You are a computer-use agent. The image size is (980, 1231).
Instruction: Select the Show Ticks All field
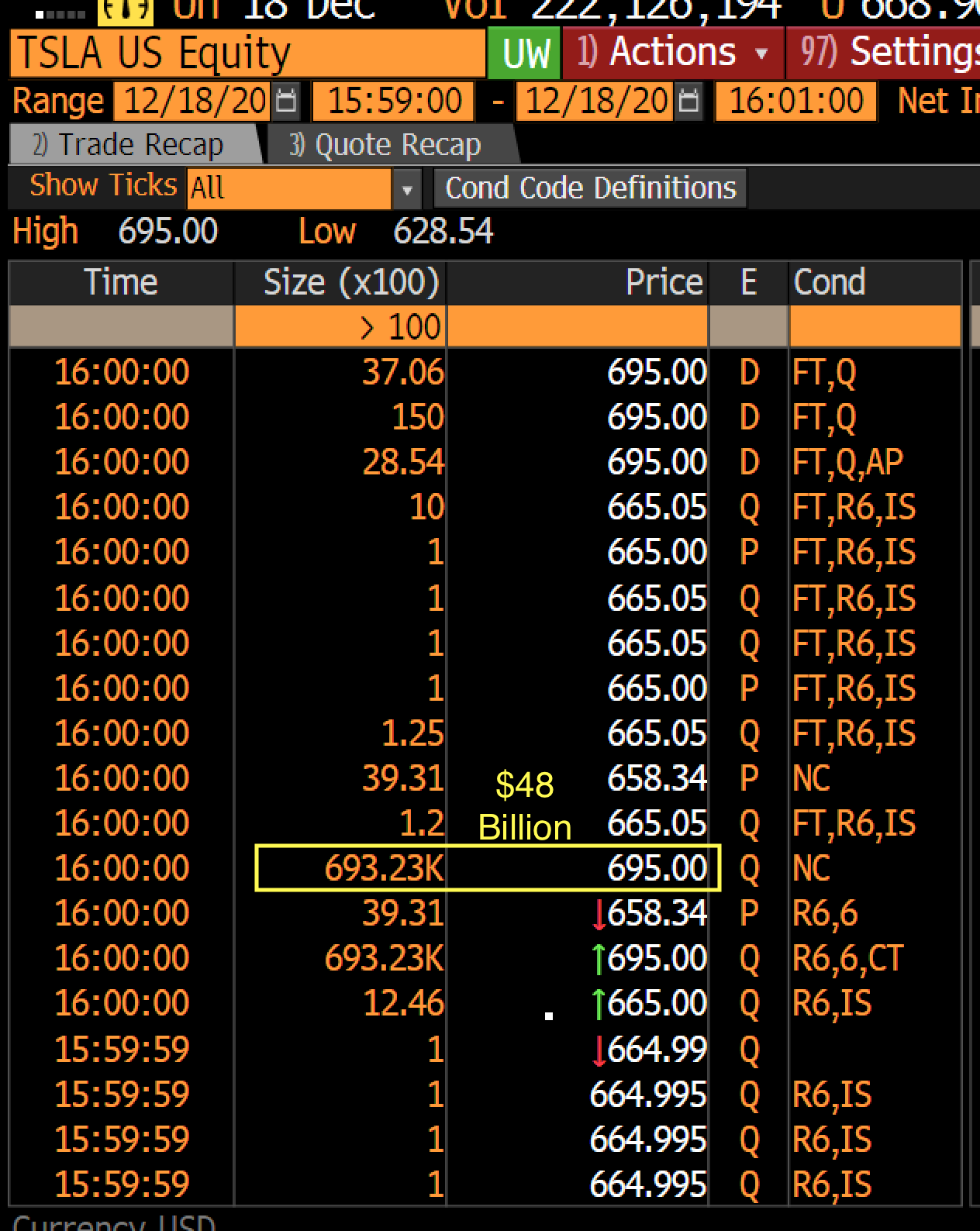[x=289, y=188]
